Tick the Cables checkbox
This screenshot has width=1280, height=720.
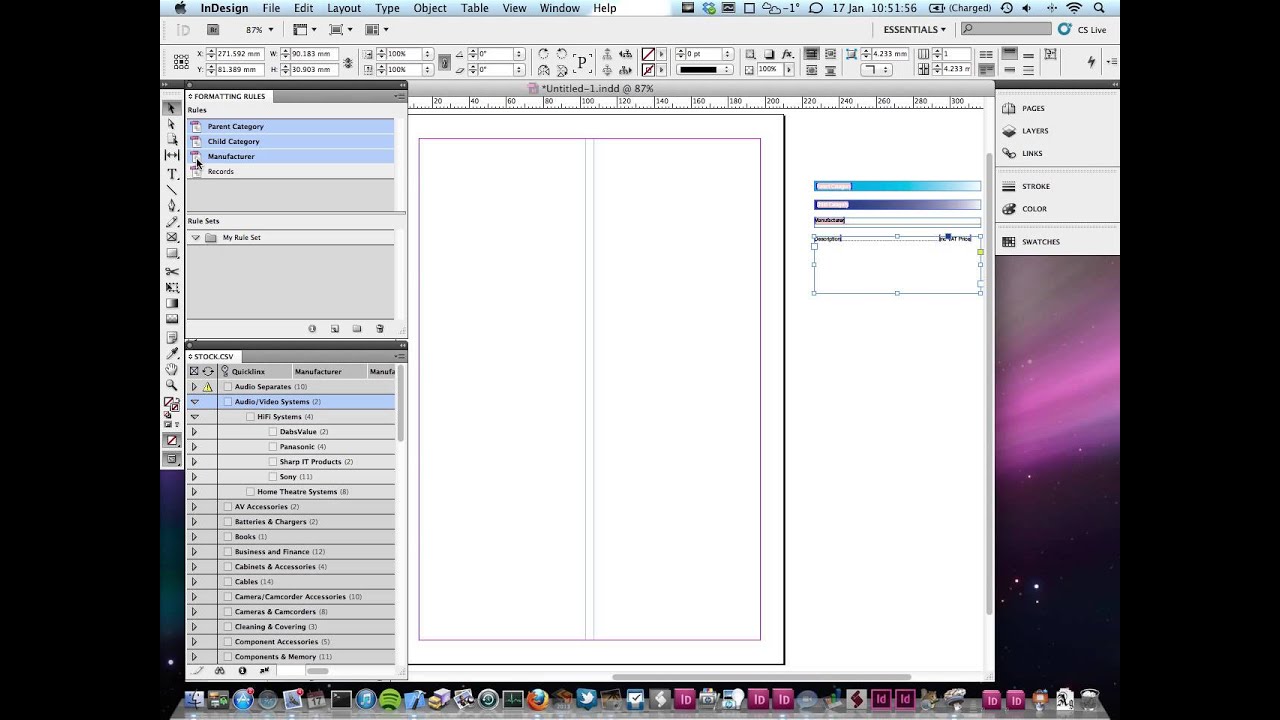coord(228,582)
